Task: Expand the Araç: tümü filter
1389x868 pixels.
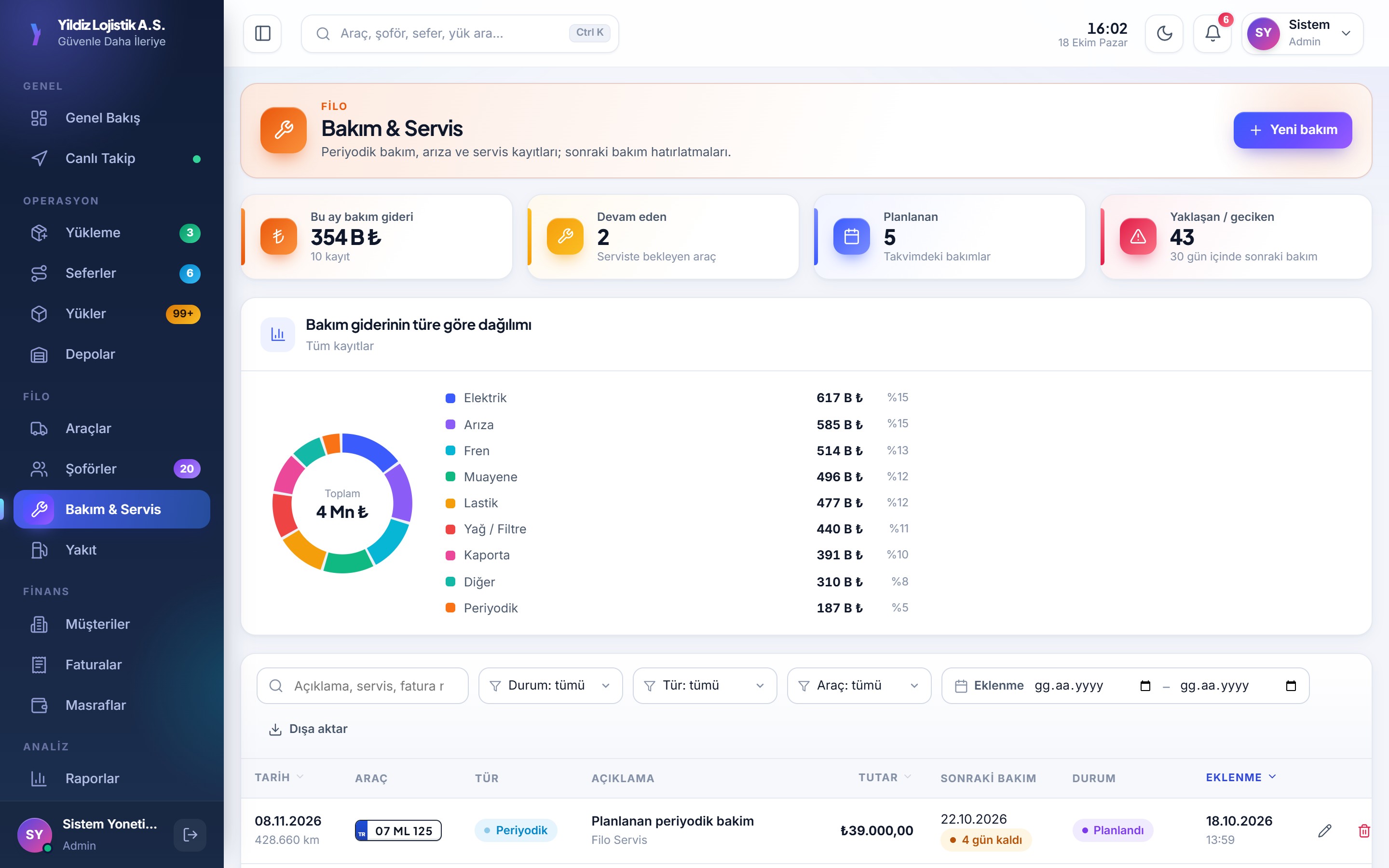Action: pyautogui.click(x=859, y=685)
